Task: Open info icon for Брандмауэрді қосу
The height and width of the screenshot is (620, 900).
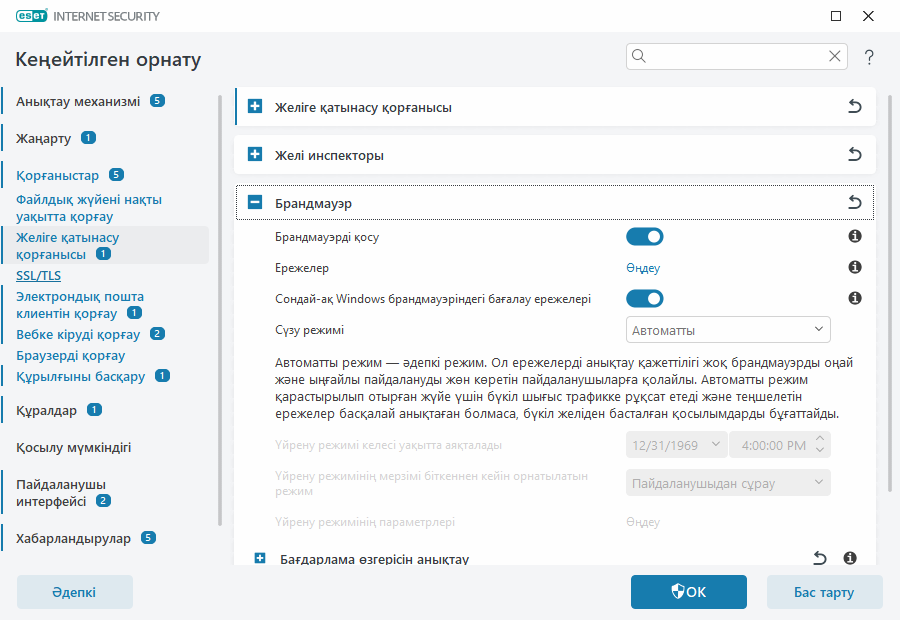Action: pos(854,237)
